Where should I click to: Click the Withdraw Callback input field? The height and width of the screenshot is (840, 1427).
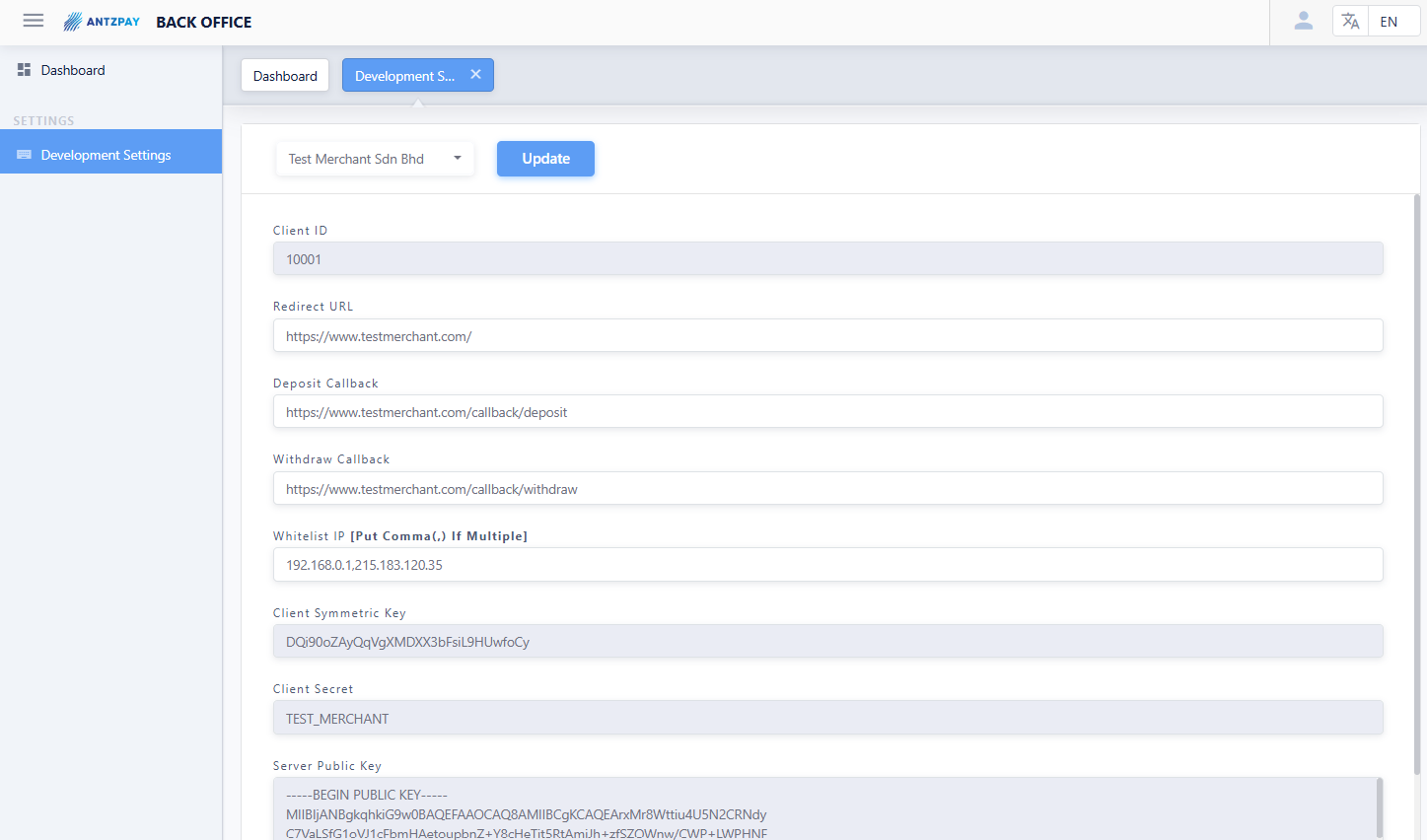tap(827, 489)
